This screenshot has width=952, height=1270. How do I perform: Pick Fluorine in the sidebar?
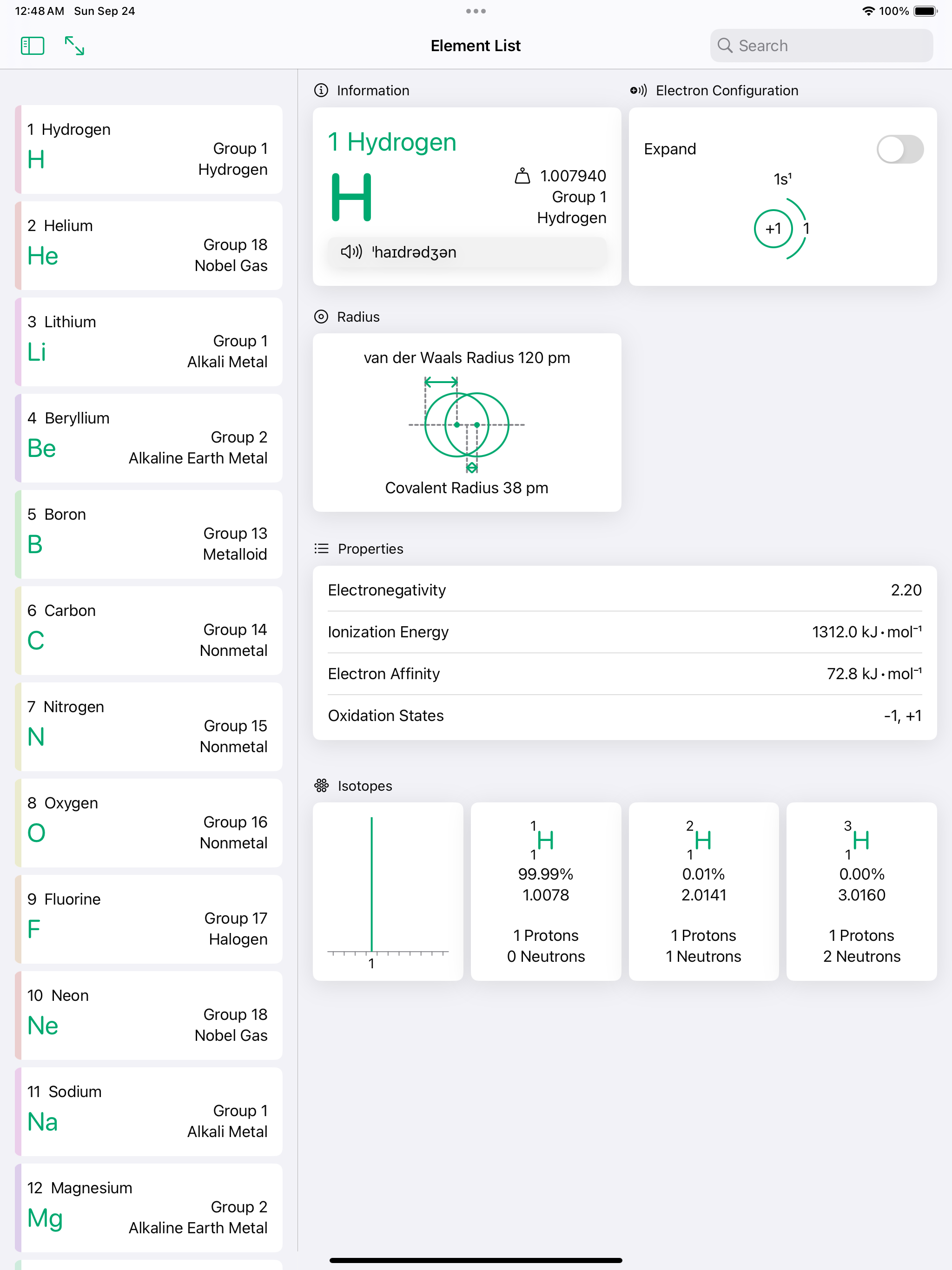(148, 919)
